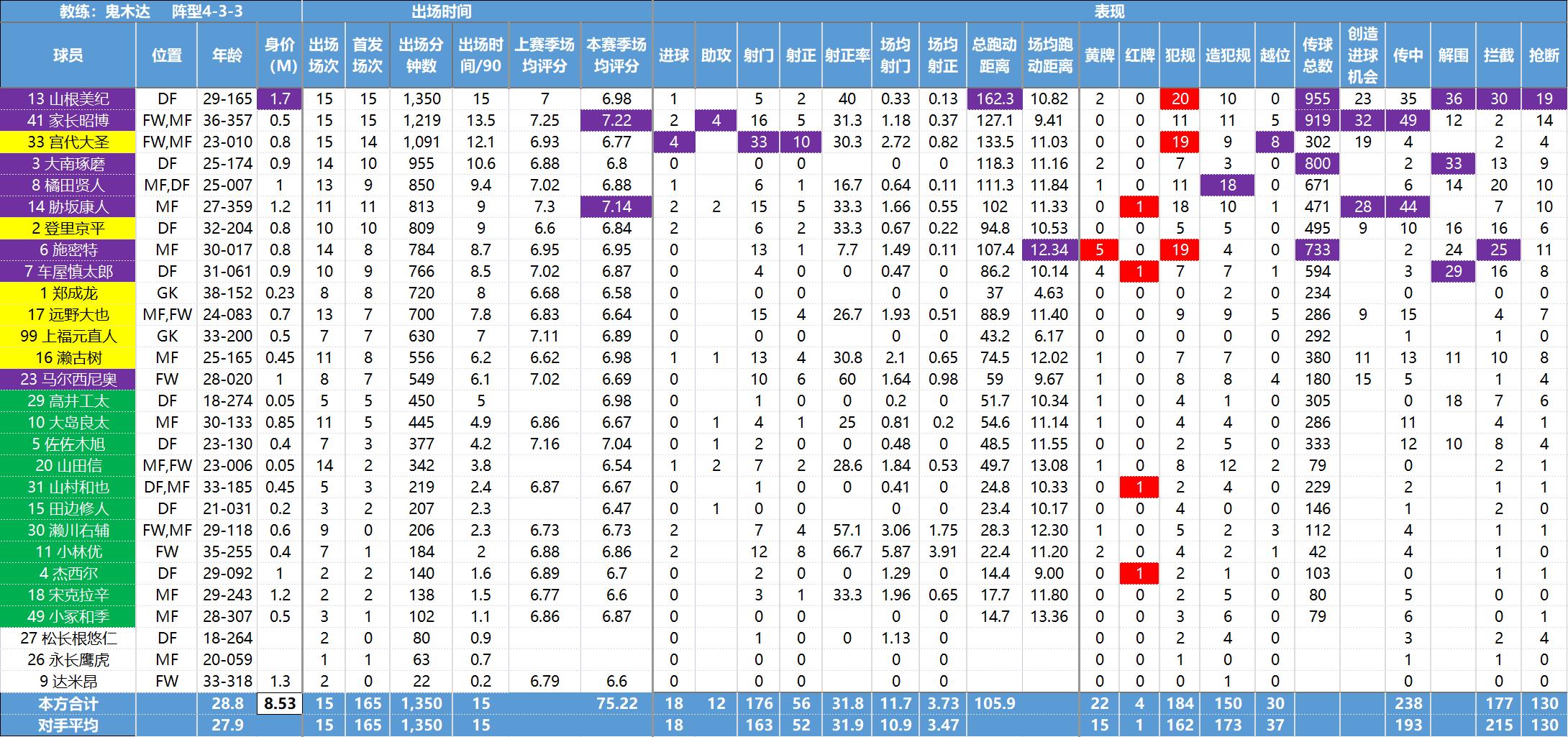Select the 红牌 column header
This screenshot has width=1568, height=737.
pyautogui.click(x=1140, y=55)
